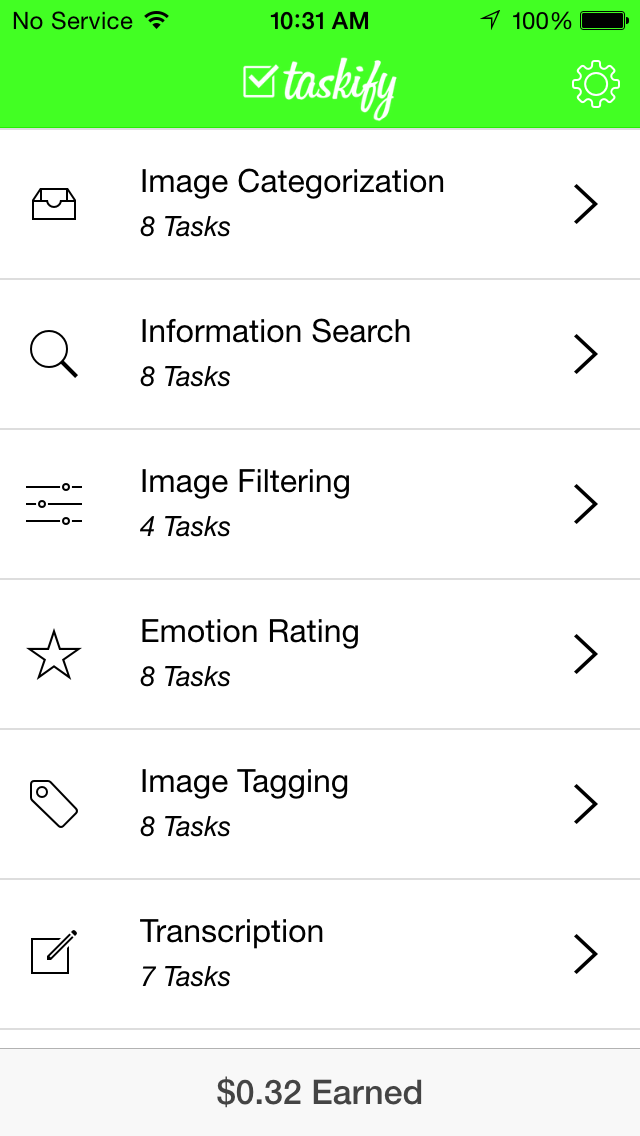Tap the pencil-edit icon for Transcription
The width and height of the screenshot is (640, 1136).
tap(54, 953)
